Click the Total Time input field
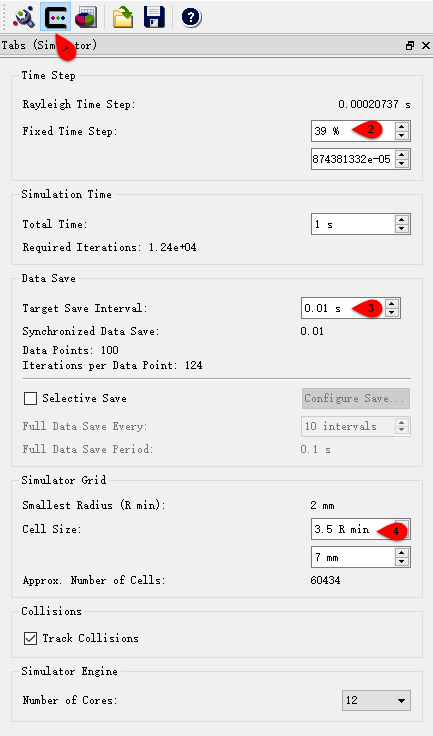The height and width of the screenshot is (736, 433). pos(353,224)
